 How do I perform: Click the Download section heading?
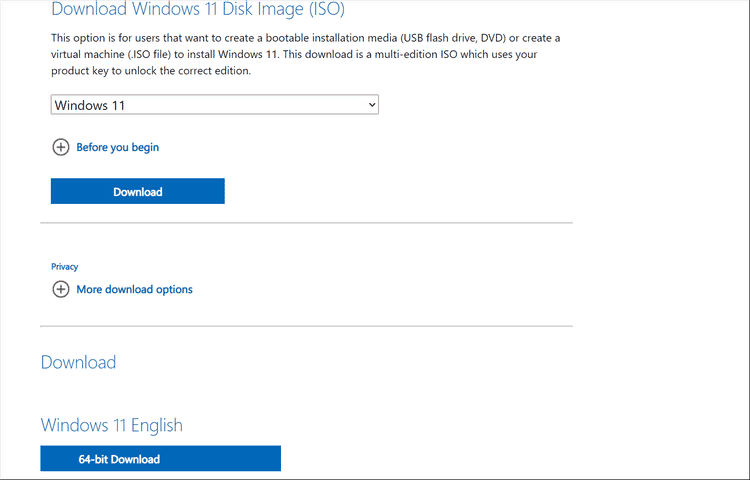tap(78, 362)
